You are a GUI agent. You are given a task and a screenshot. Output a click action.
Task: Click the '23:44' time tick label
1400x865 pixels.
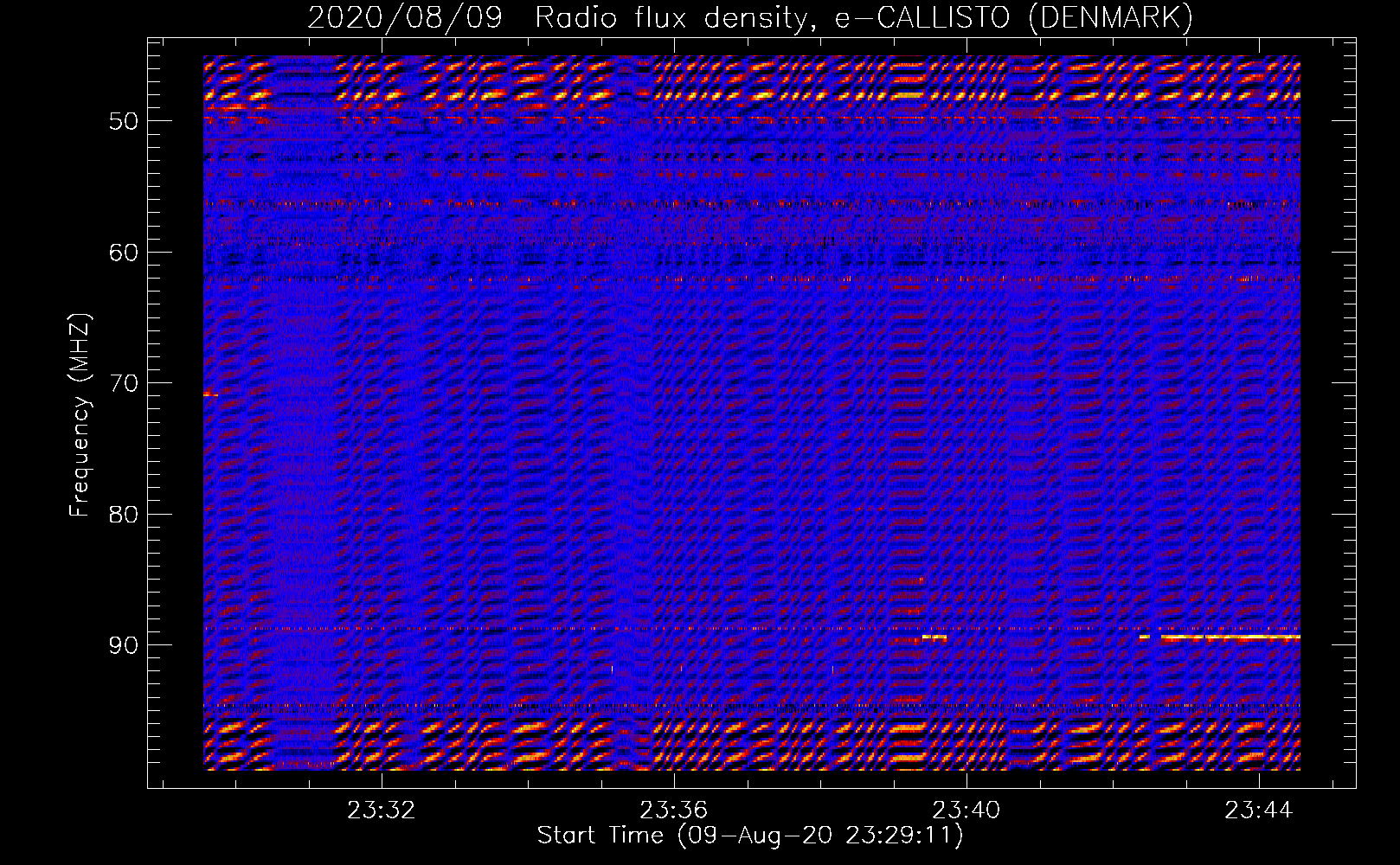pyautogui.click(x=1258, y=810)
